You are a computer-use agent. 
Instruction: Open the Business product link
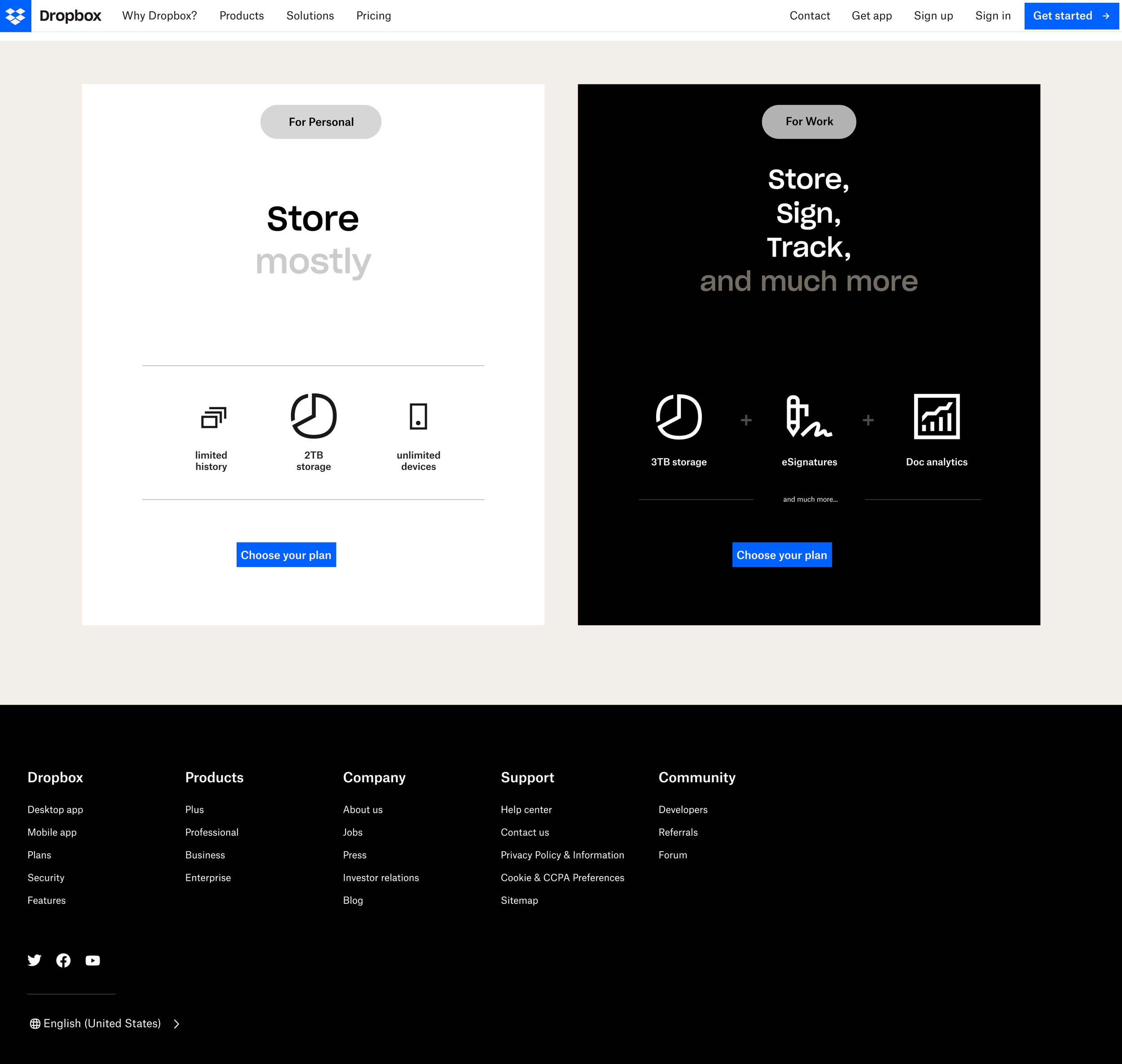[x=206, y=855]
